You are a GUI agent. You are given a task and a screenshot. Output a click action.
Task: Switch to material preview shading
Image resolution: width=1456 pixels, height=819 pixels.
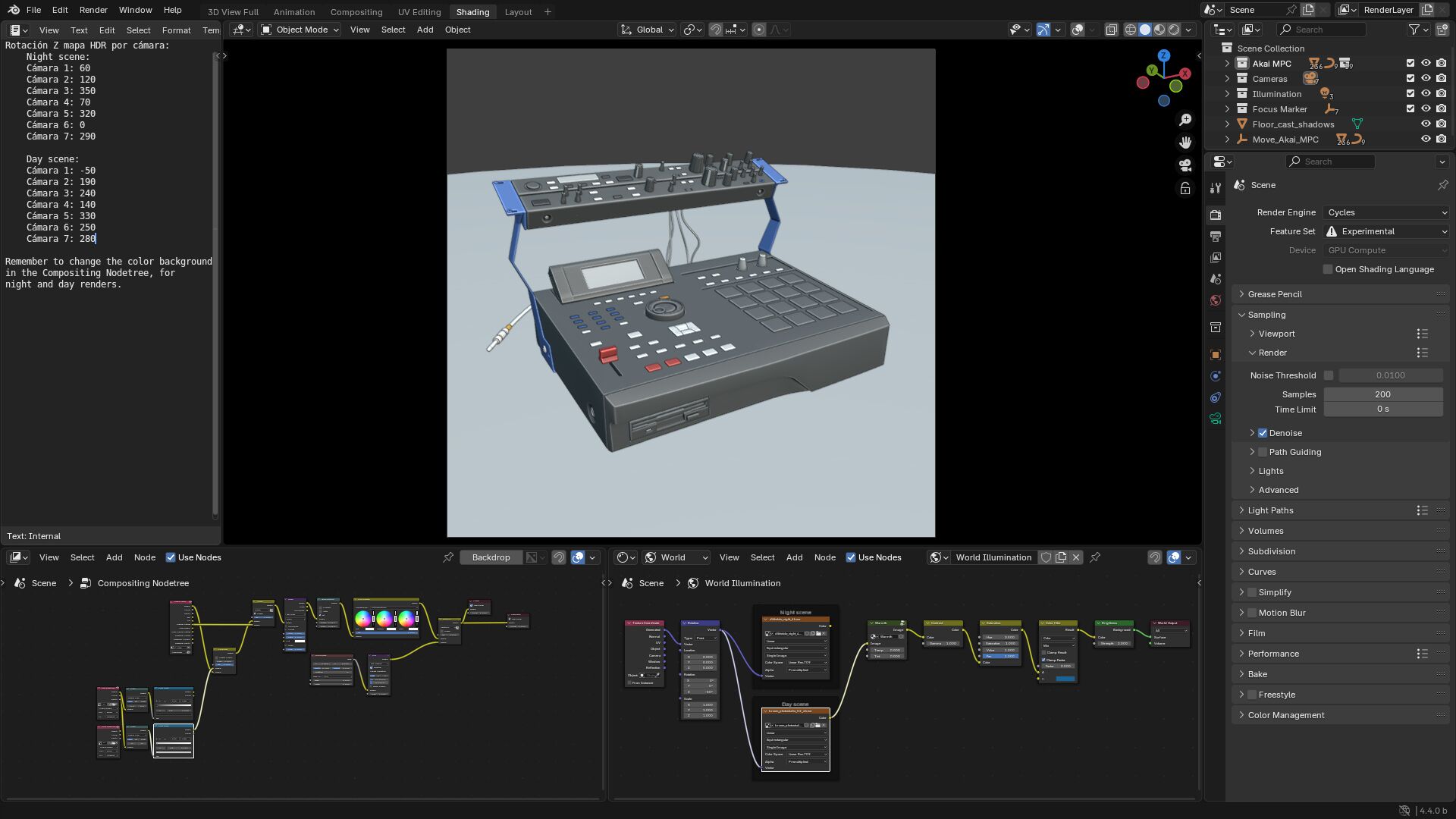click(x=1159, y=30)
